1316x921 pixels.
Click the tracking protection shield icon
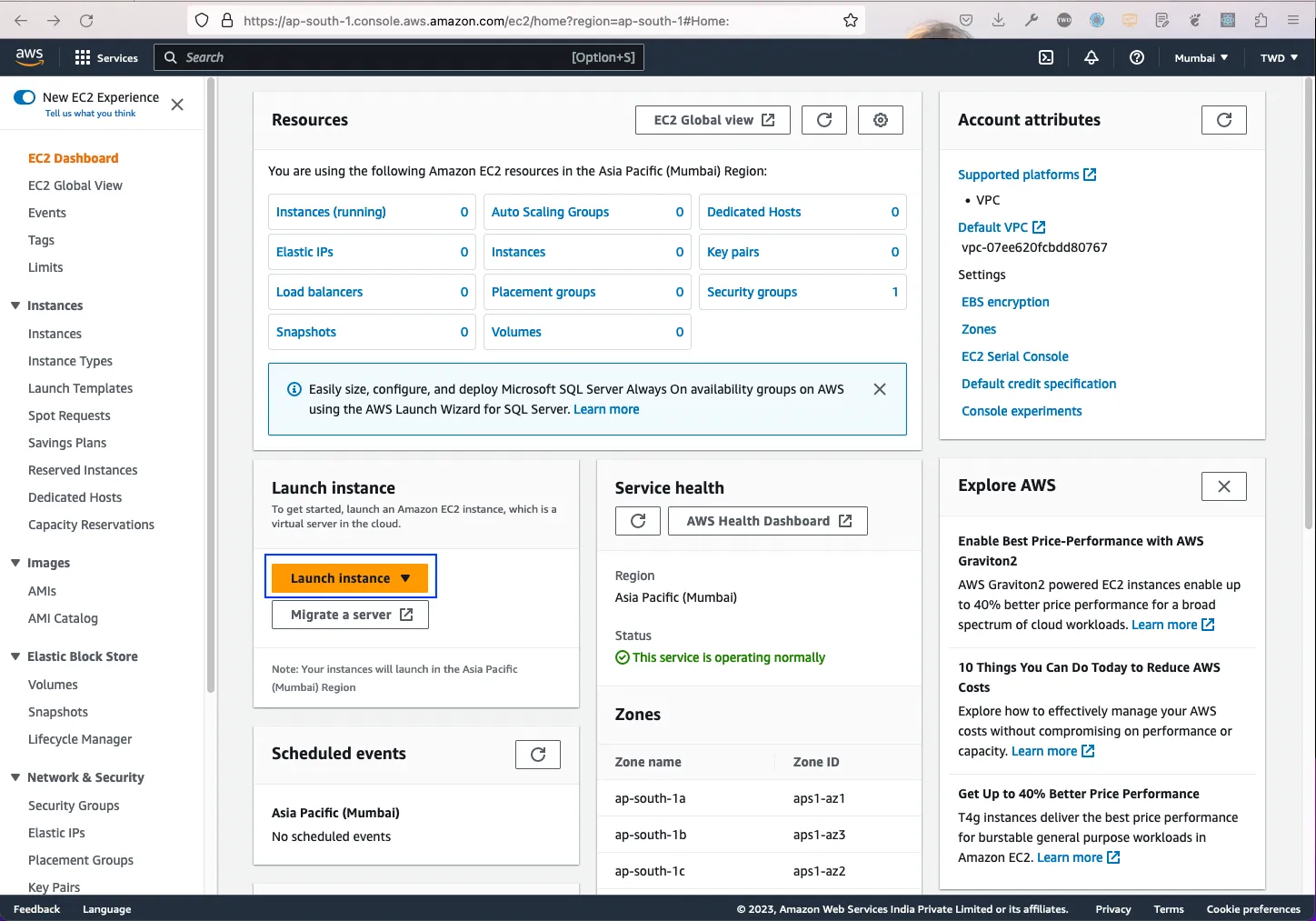coord(203,20)
